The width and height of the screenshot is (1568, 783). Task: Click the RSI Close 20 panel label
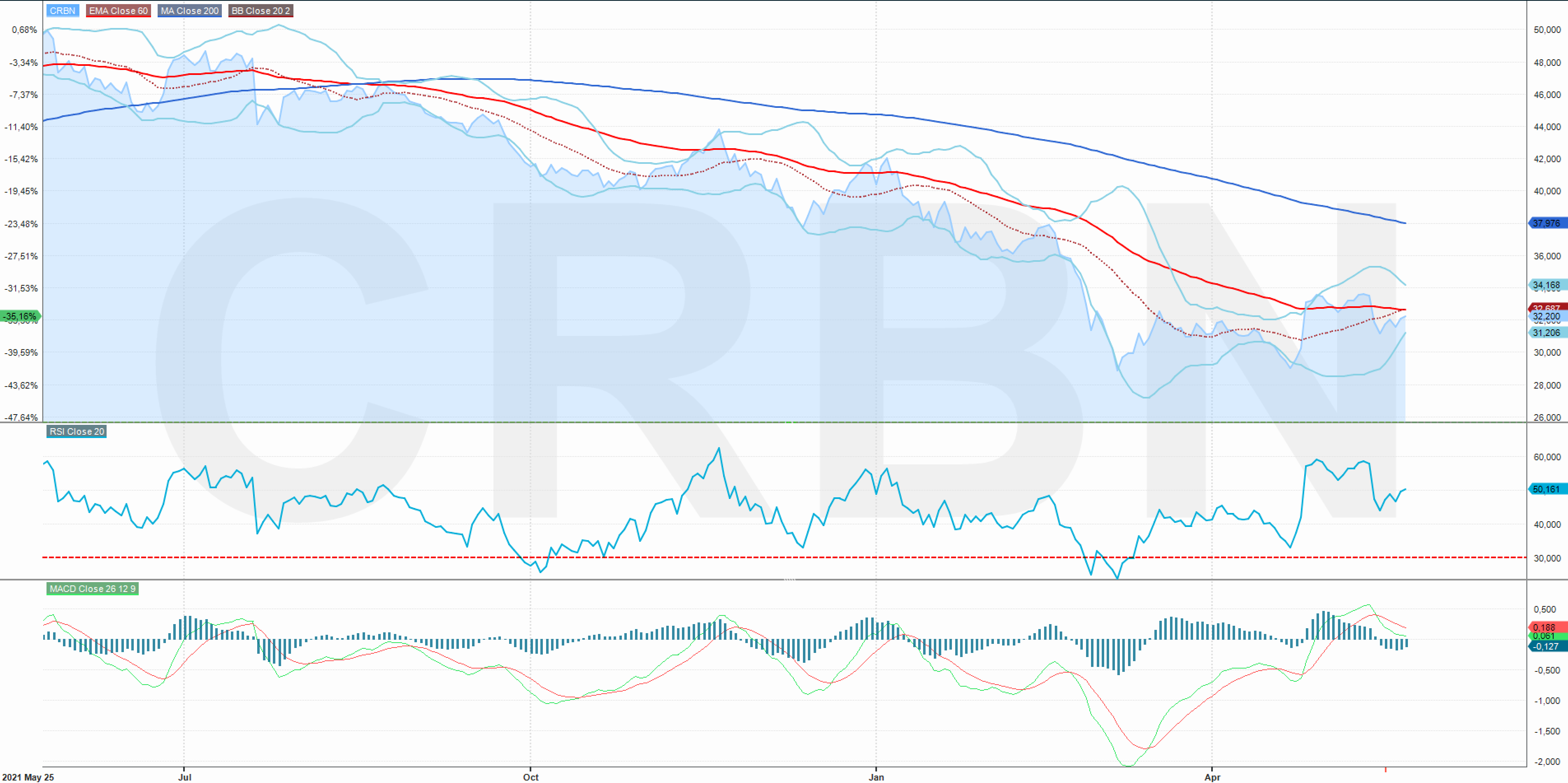tap(77, 432)
